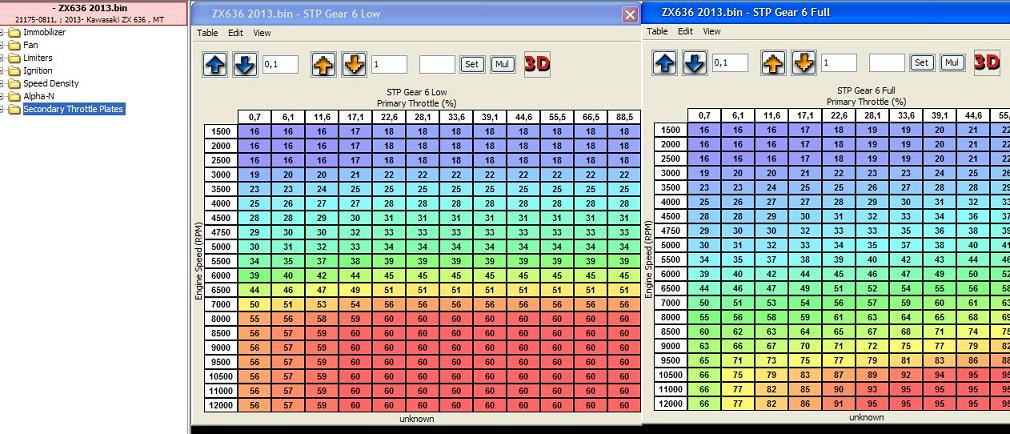Click the 0,1 step field in Gear 6 Low
The image size is (1010, 434).
282,64
